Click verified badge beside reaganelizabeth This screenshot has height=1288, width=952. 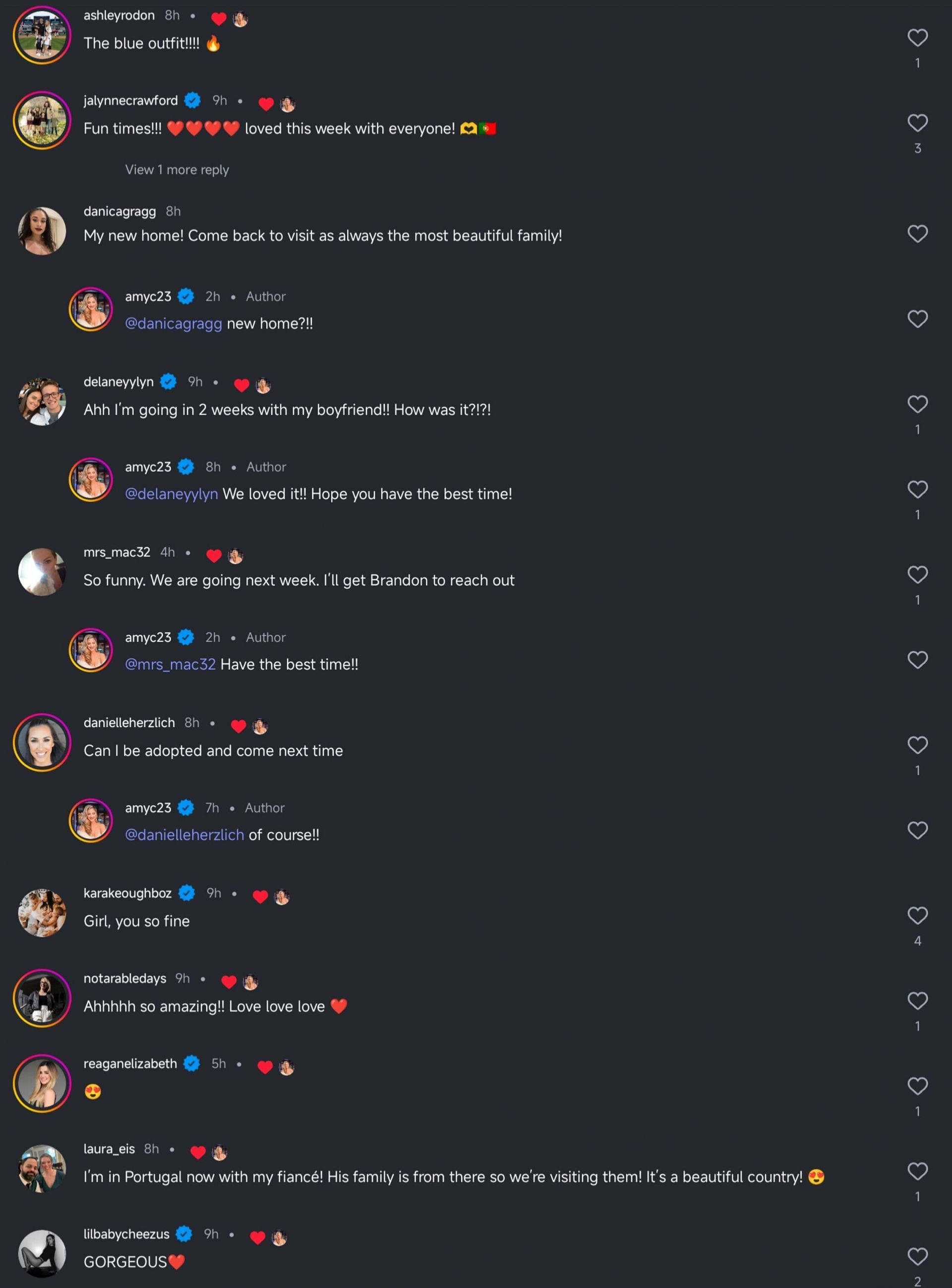pos(192,1063)
